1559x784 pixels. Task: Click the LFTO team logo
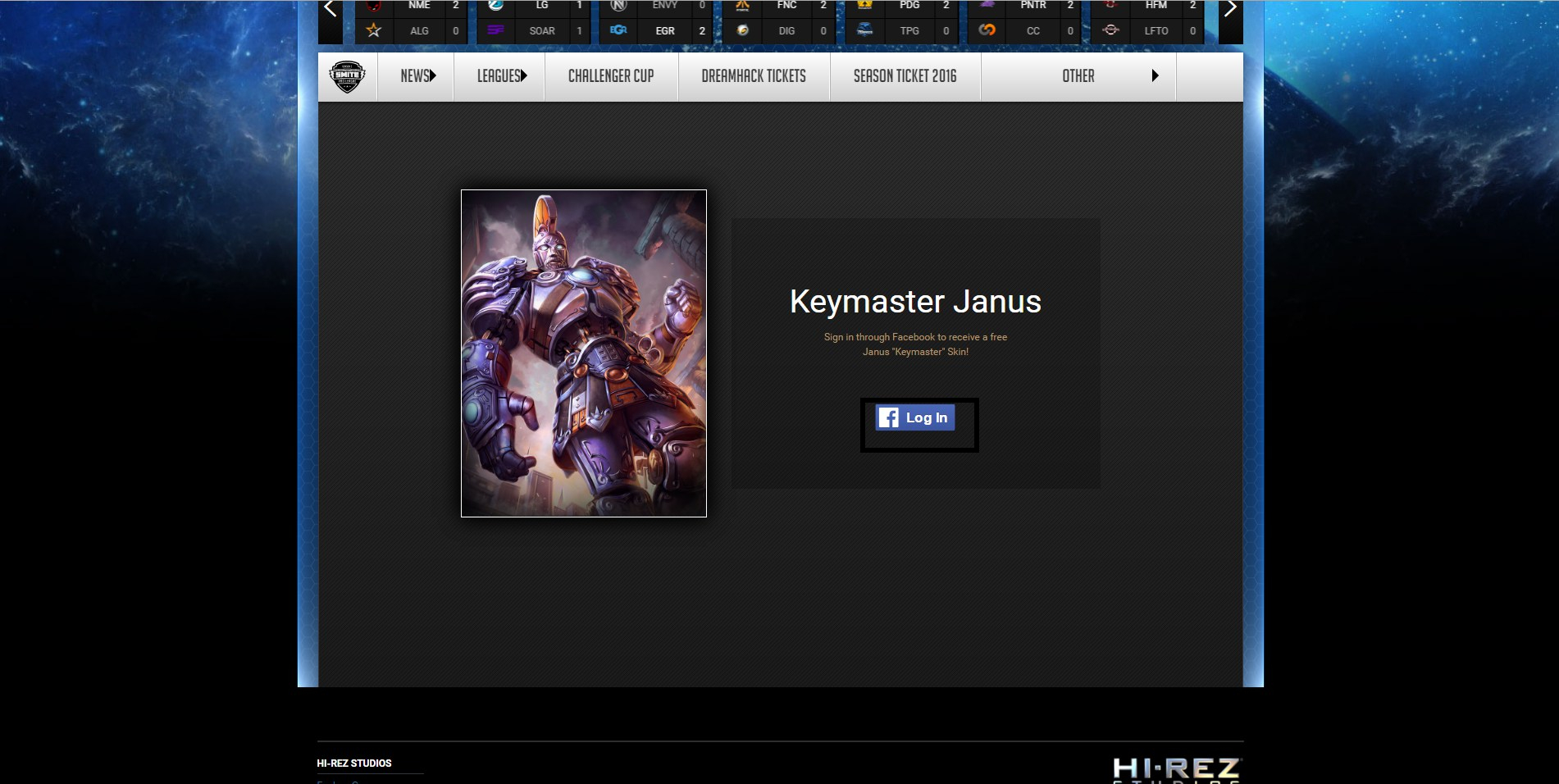[1110, 30]
